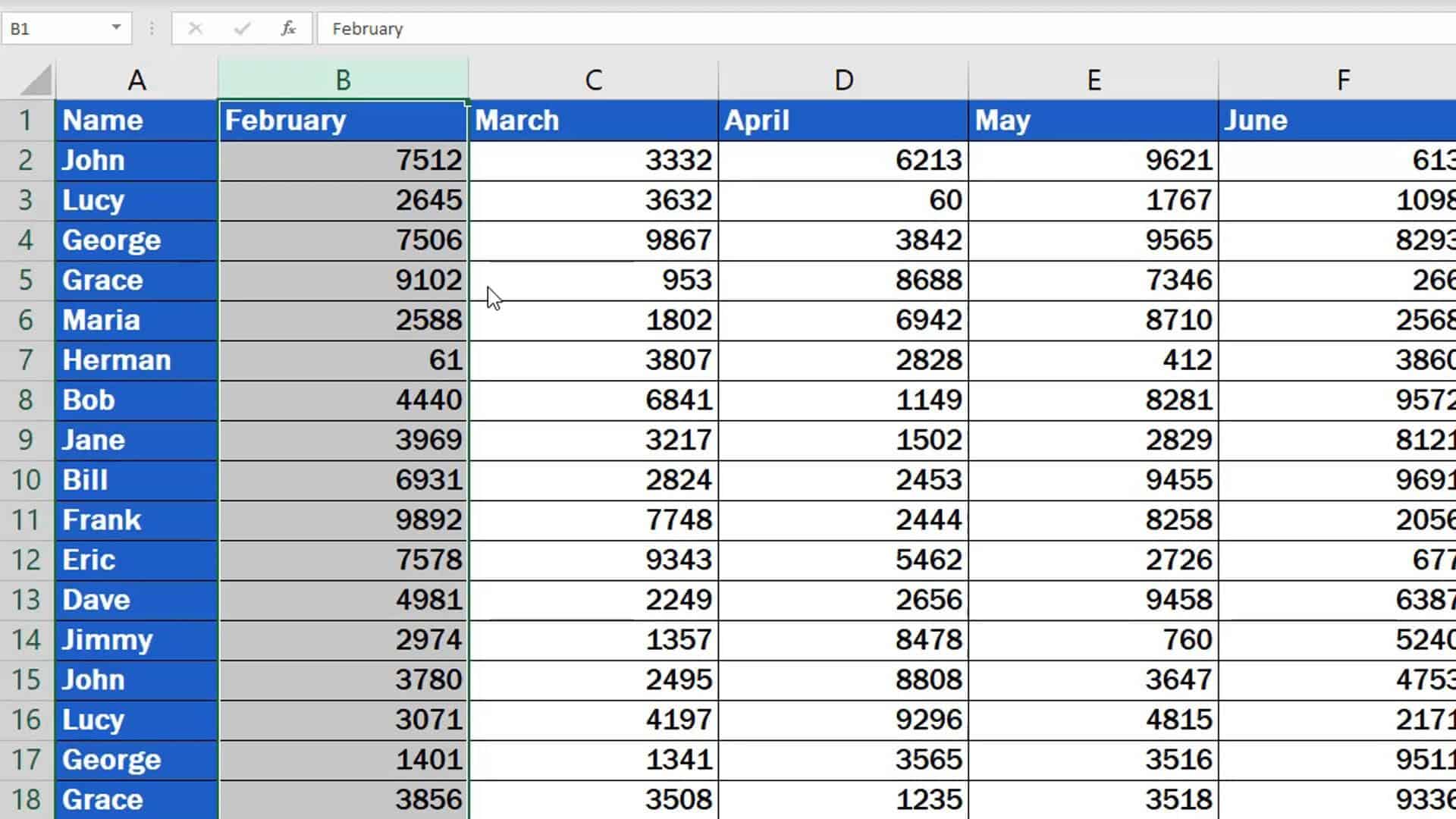Select the March header cell

click(592, 120)
